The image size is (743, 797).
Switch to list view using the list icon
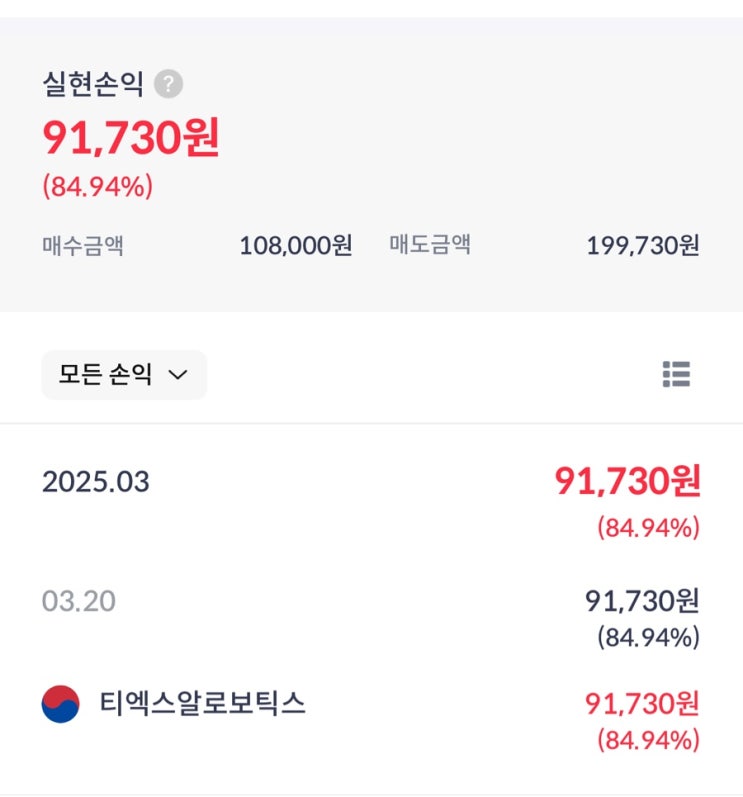[676, 374]
